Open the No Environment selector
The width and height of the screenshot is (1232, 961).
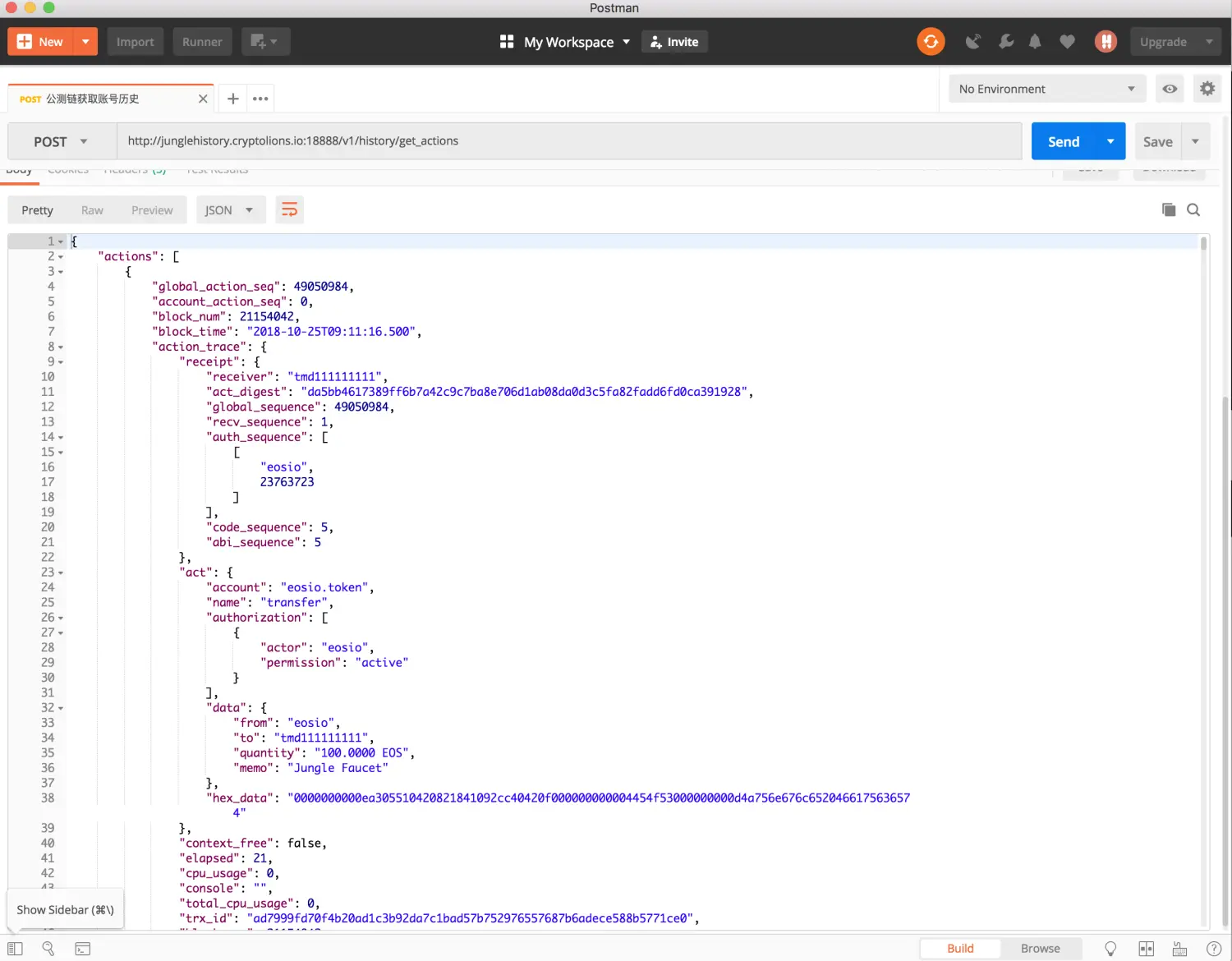click(x=1046, y=89)
